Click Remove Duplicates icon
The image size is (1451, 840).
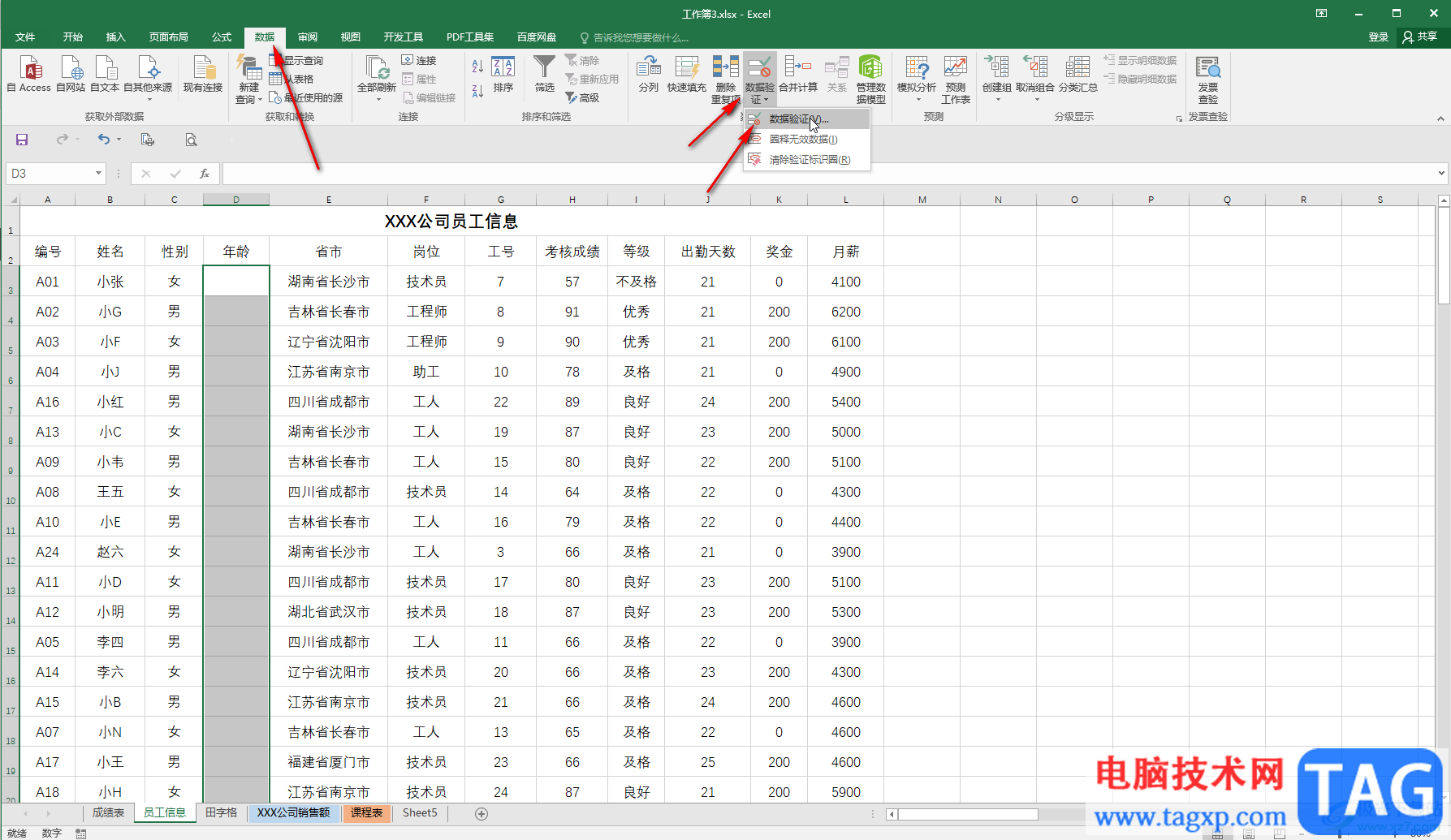(726, 80)
